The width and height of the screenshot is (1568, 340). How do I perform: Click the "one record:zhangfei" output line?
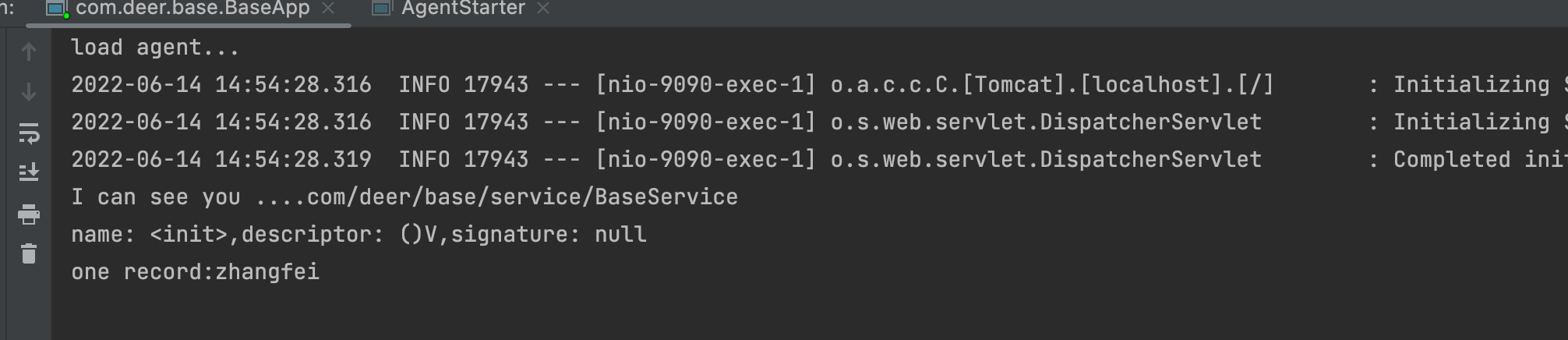click(x=195, y=272)
